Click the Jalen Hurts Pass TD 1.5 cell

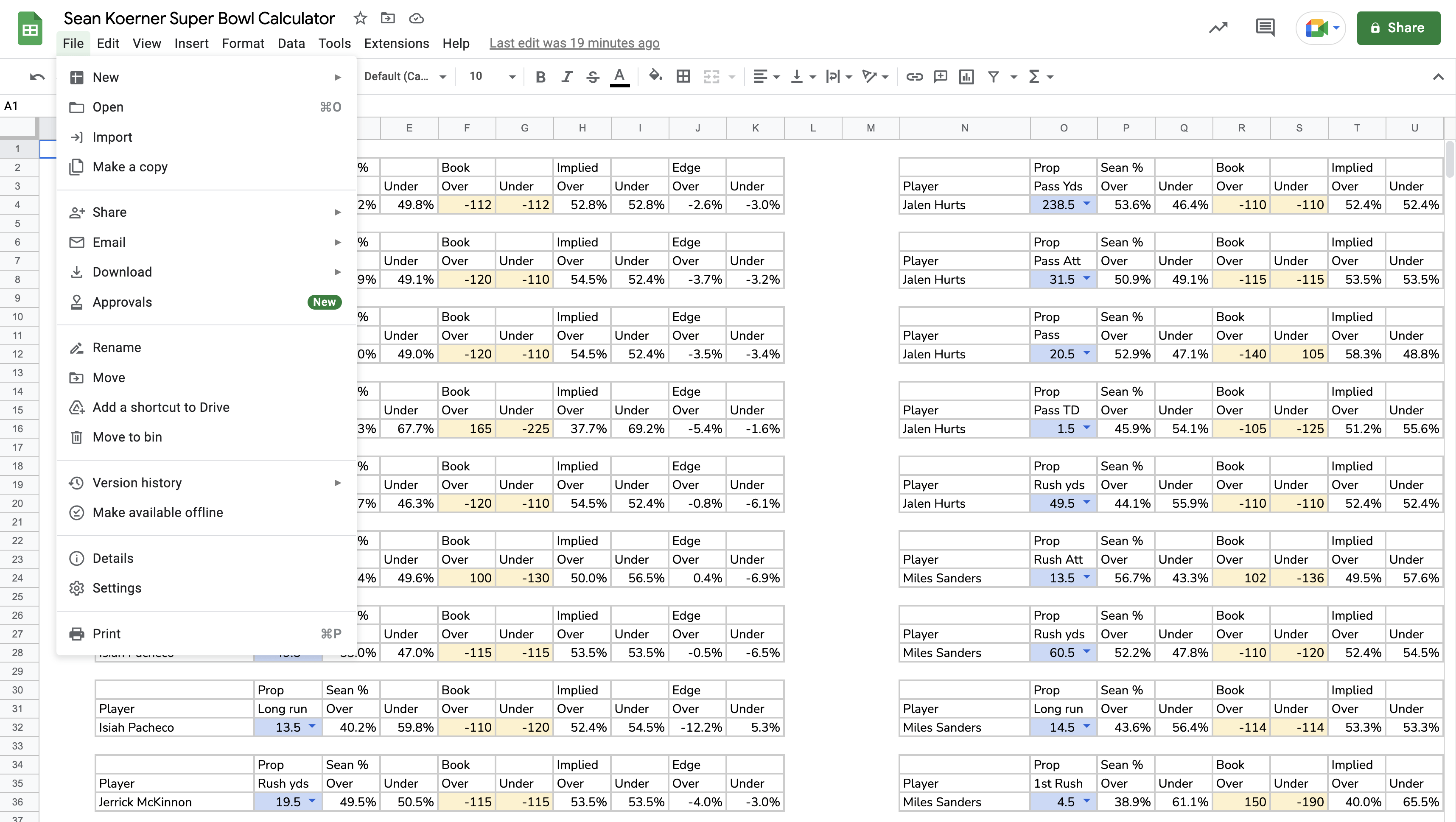[x=1063, y=428]
